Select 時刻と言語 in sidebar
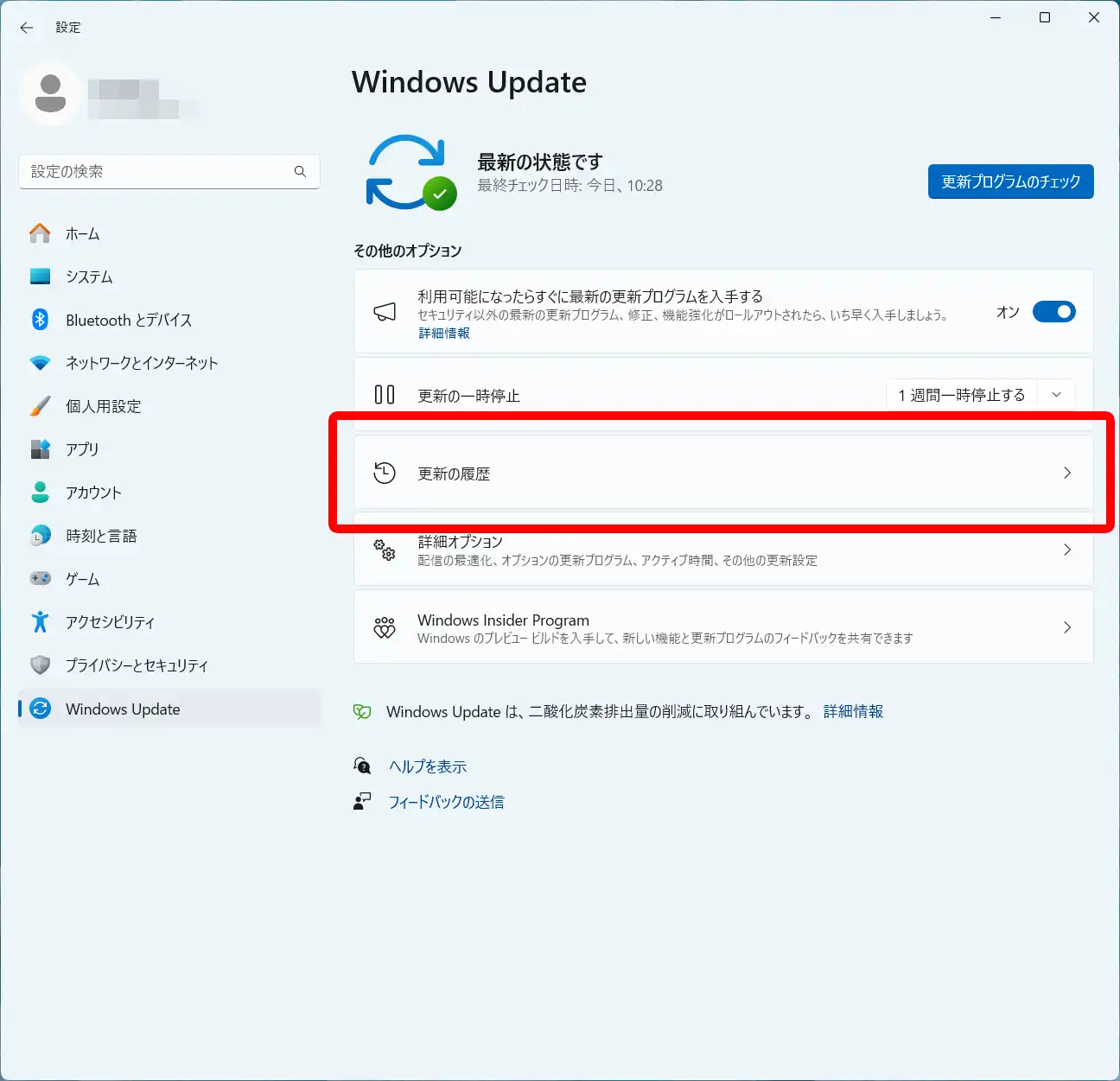This screenshot has height=1081, width=1120. pyautogui.click(x=169, y=536)
